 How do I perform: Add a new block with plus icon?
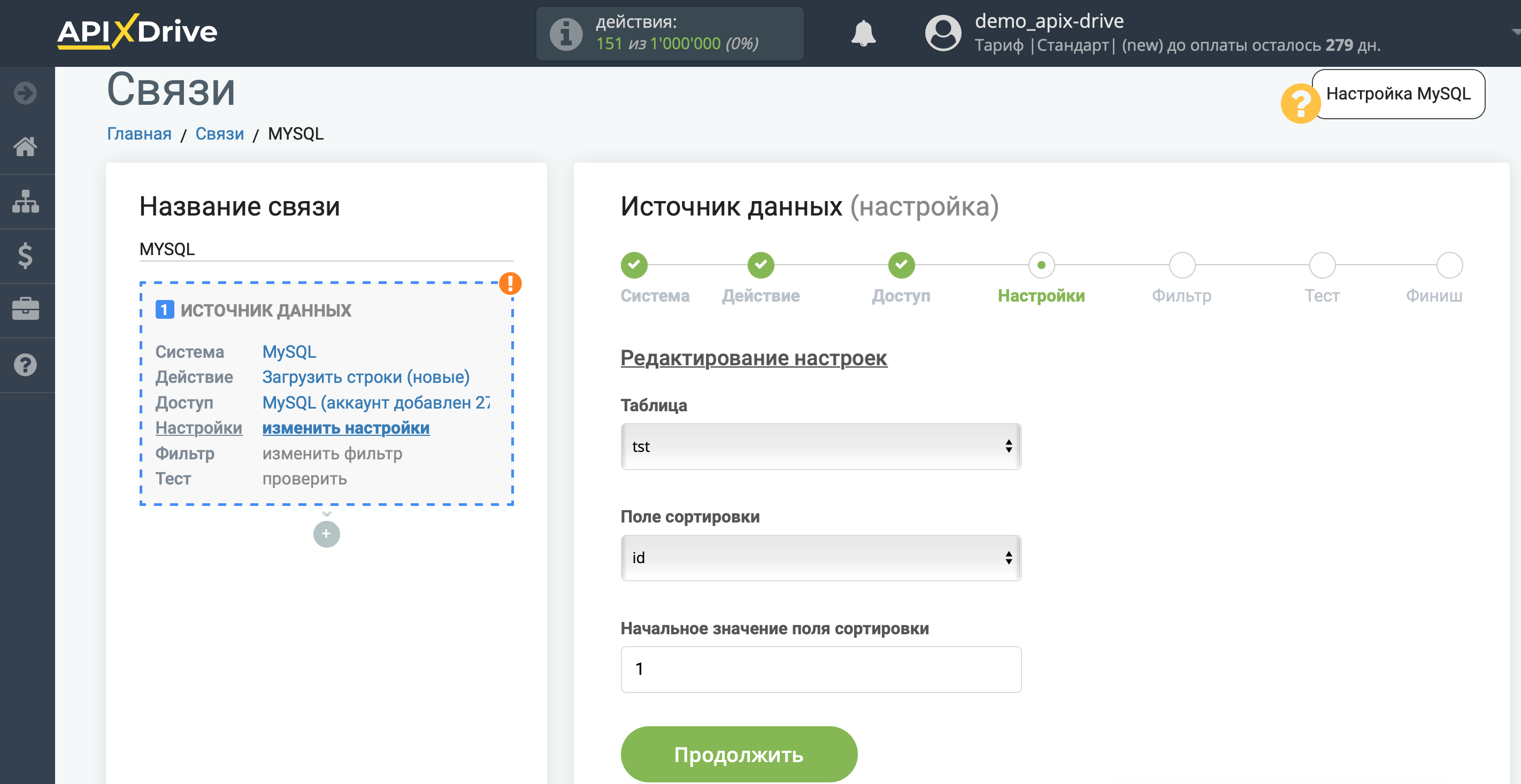(327, 534)
